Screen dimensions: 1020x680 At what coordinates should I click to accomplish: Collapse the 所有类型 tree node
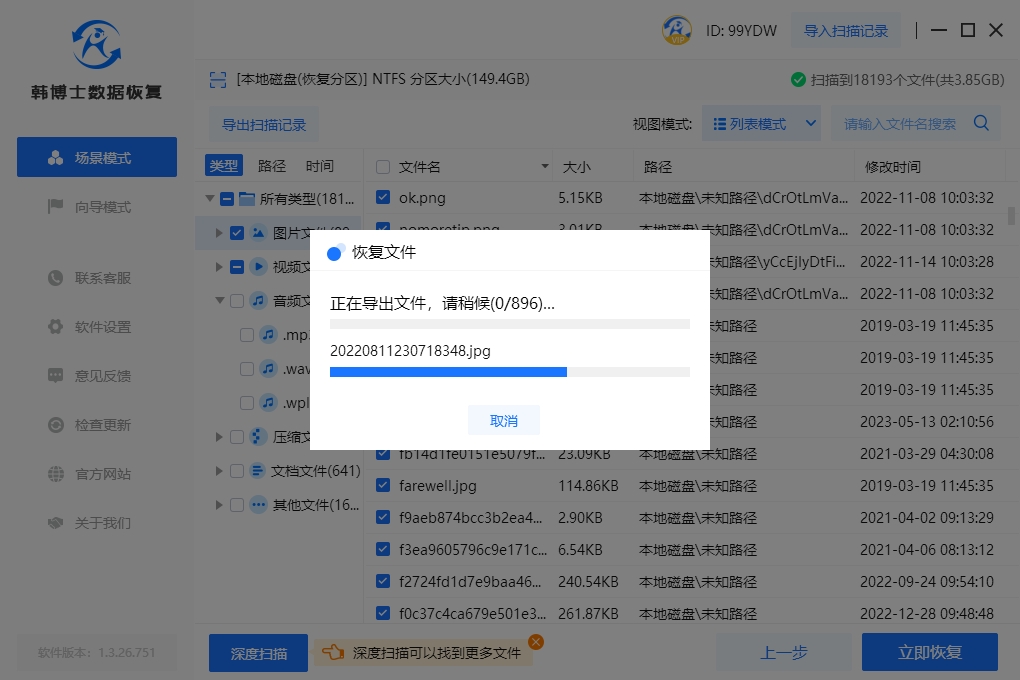209,199
